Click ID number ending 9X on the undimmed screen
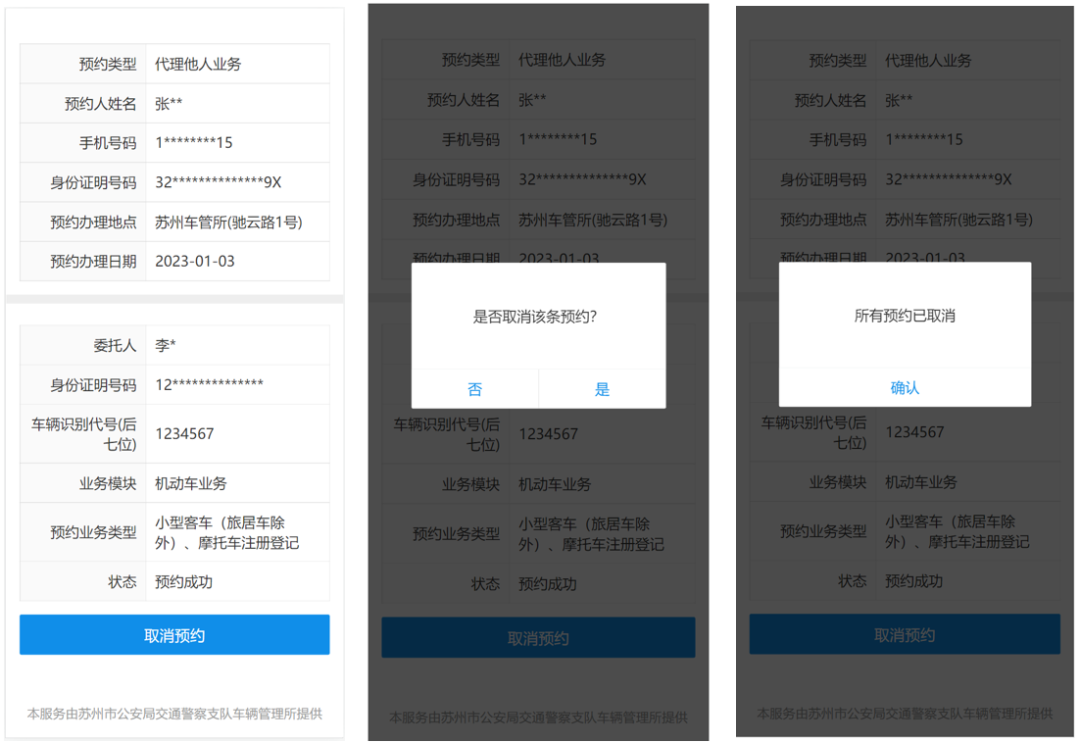The image size is (1080, 742). (218, 182)
